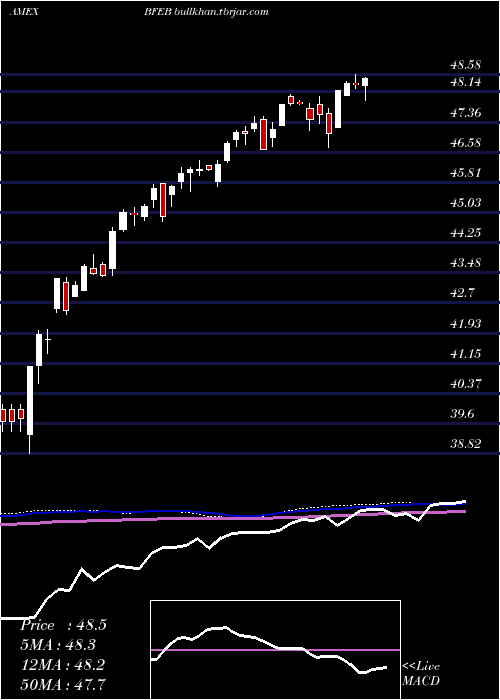Image resolution: width=500 pixels, height=700 pixels.
Task: Click the AMEX exchange label
Action: pyautogui.click(x=24, y=12)
